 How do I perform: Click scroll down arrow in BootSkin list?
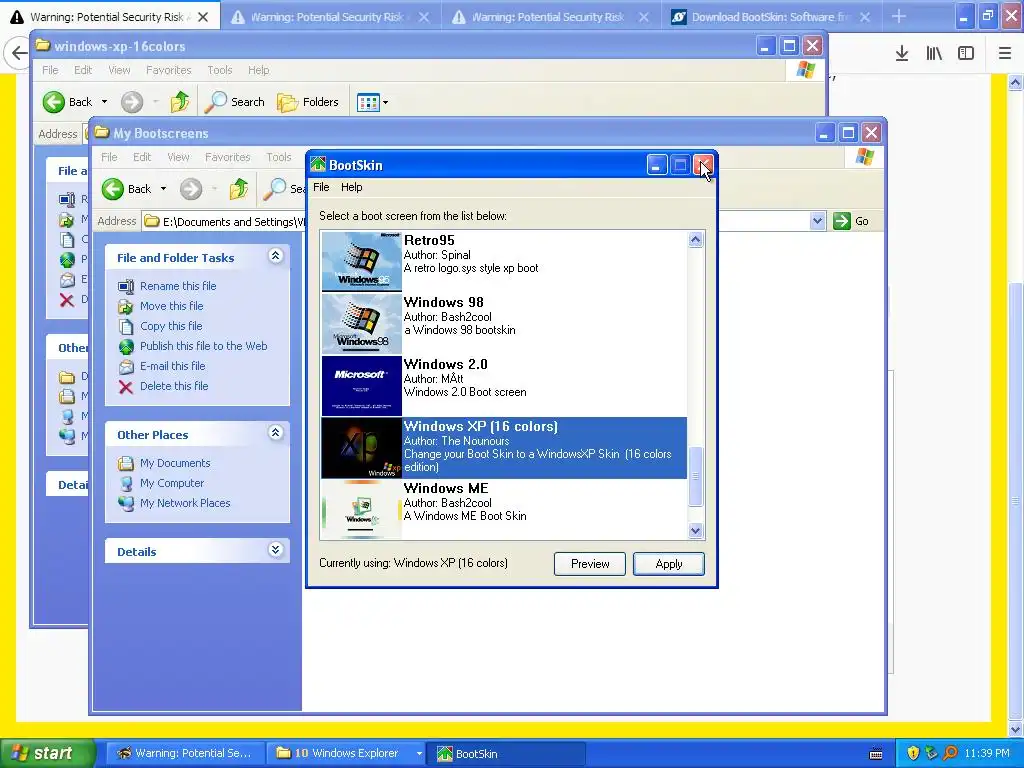[696, 531]
